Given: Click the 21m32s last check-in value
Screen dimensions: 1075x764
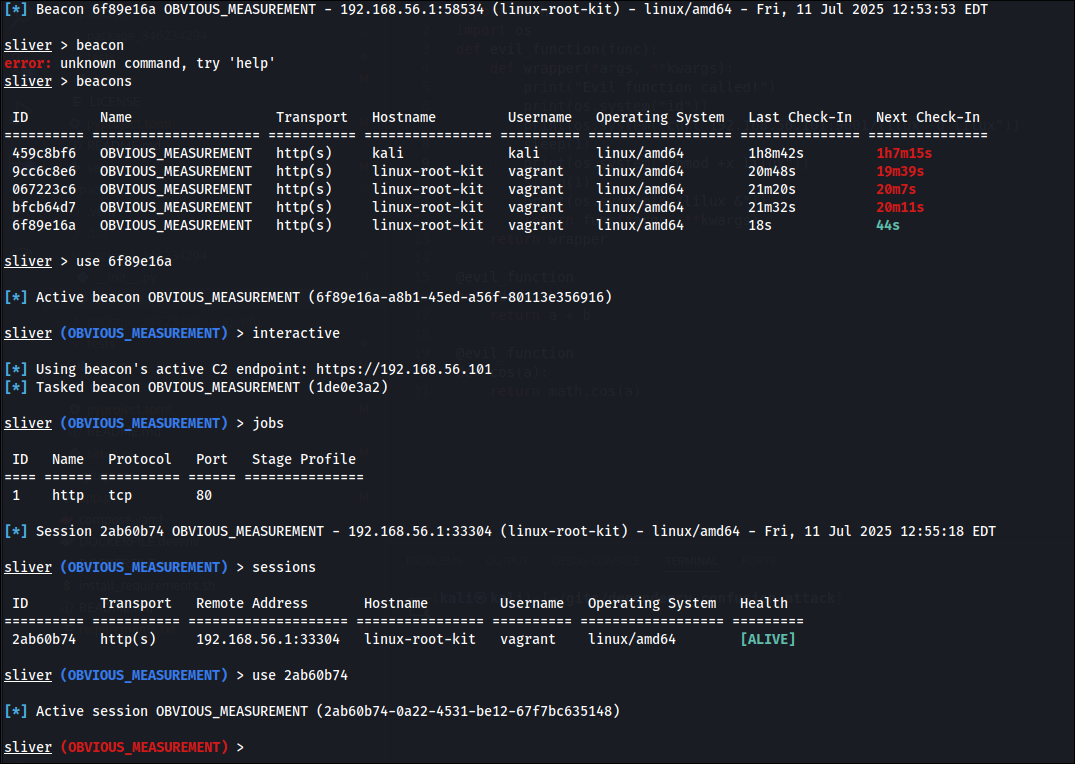Looking at the screenshot, I should coord(771,206).
